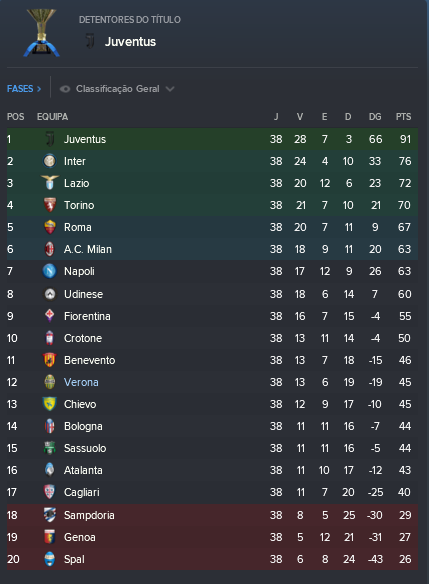
Task: Open the Classificação Geral view dropdown
Action: click(117, 89)
